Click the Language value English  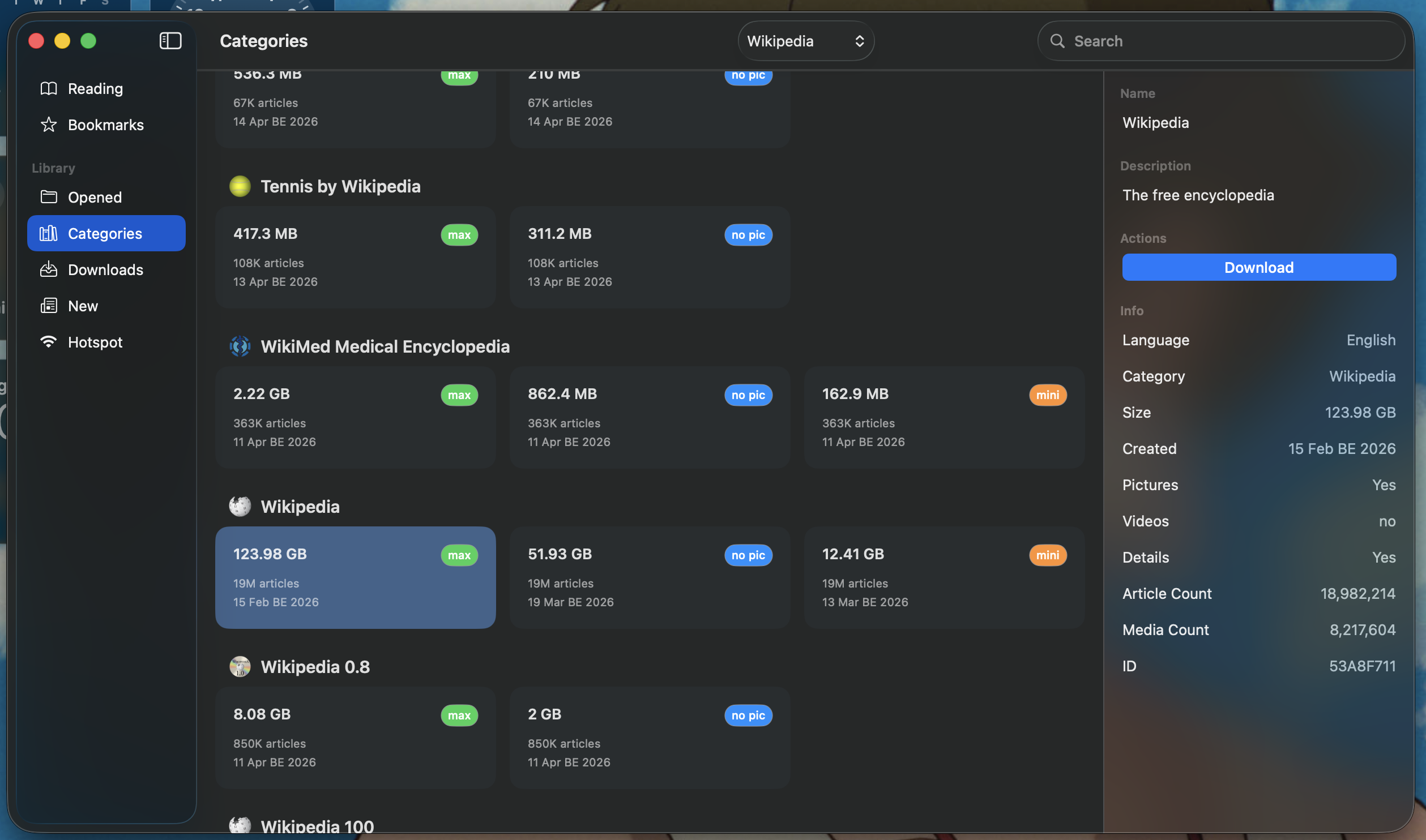click(x=1371, y=340)
